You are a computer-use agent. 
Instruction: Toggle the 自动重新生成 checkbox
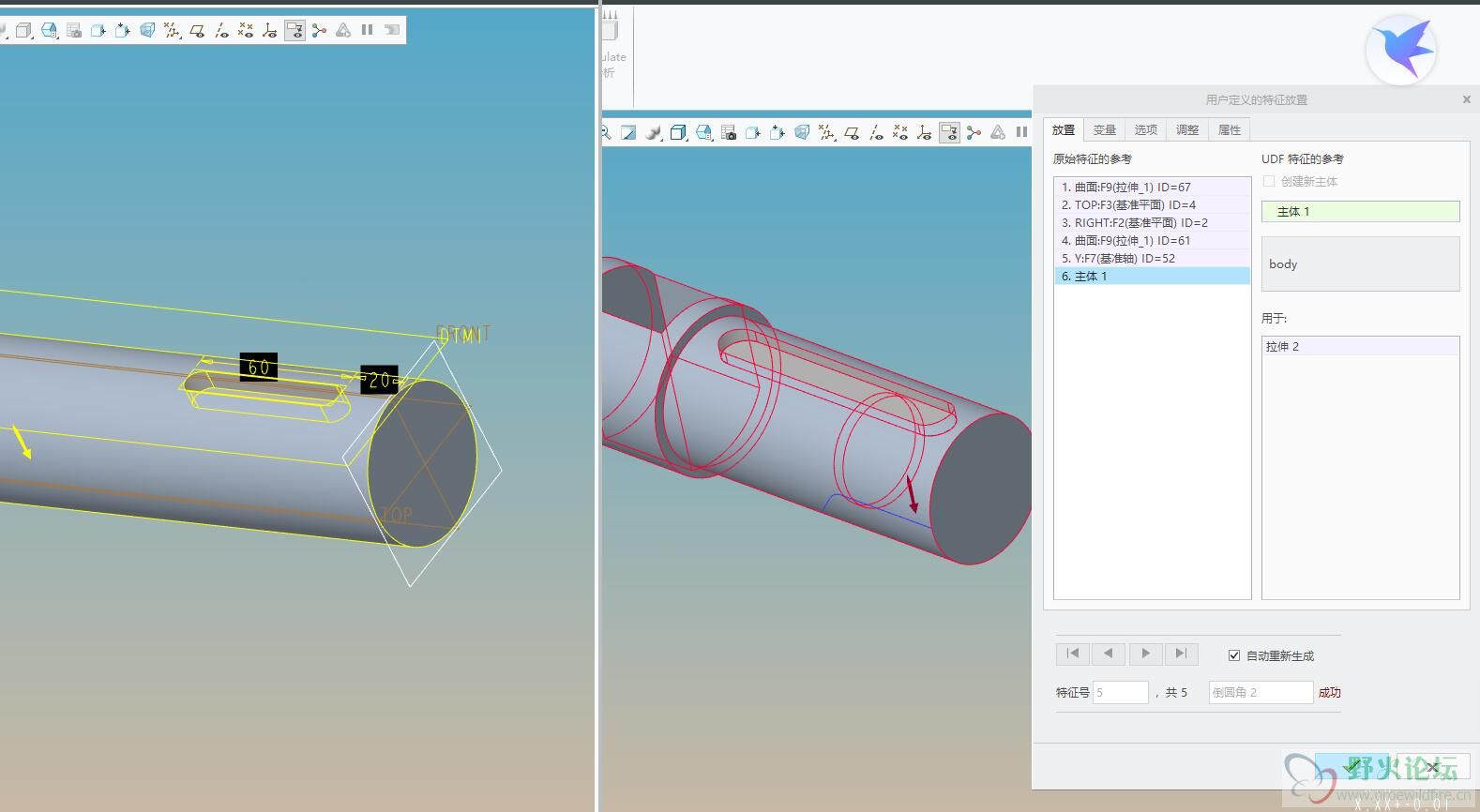[1234, 655]
